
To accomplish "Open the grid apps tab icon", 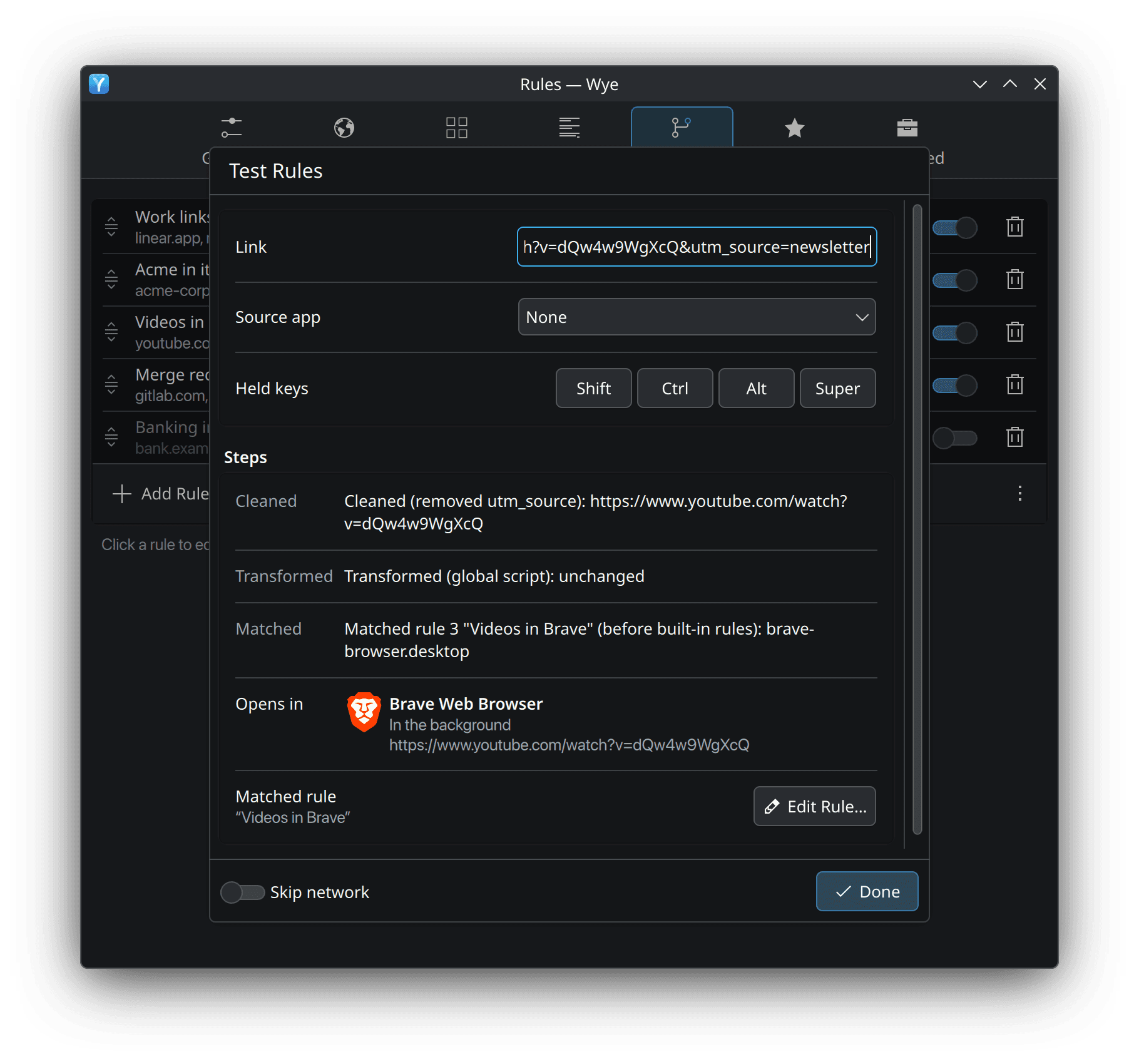I will pyautogui.click(x=457, y=128).
